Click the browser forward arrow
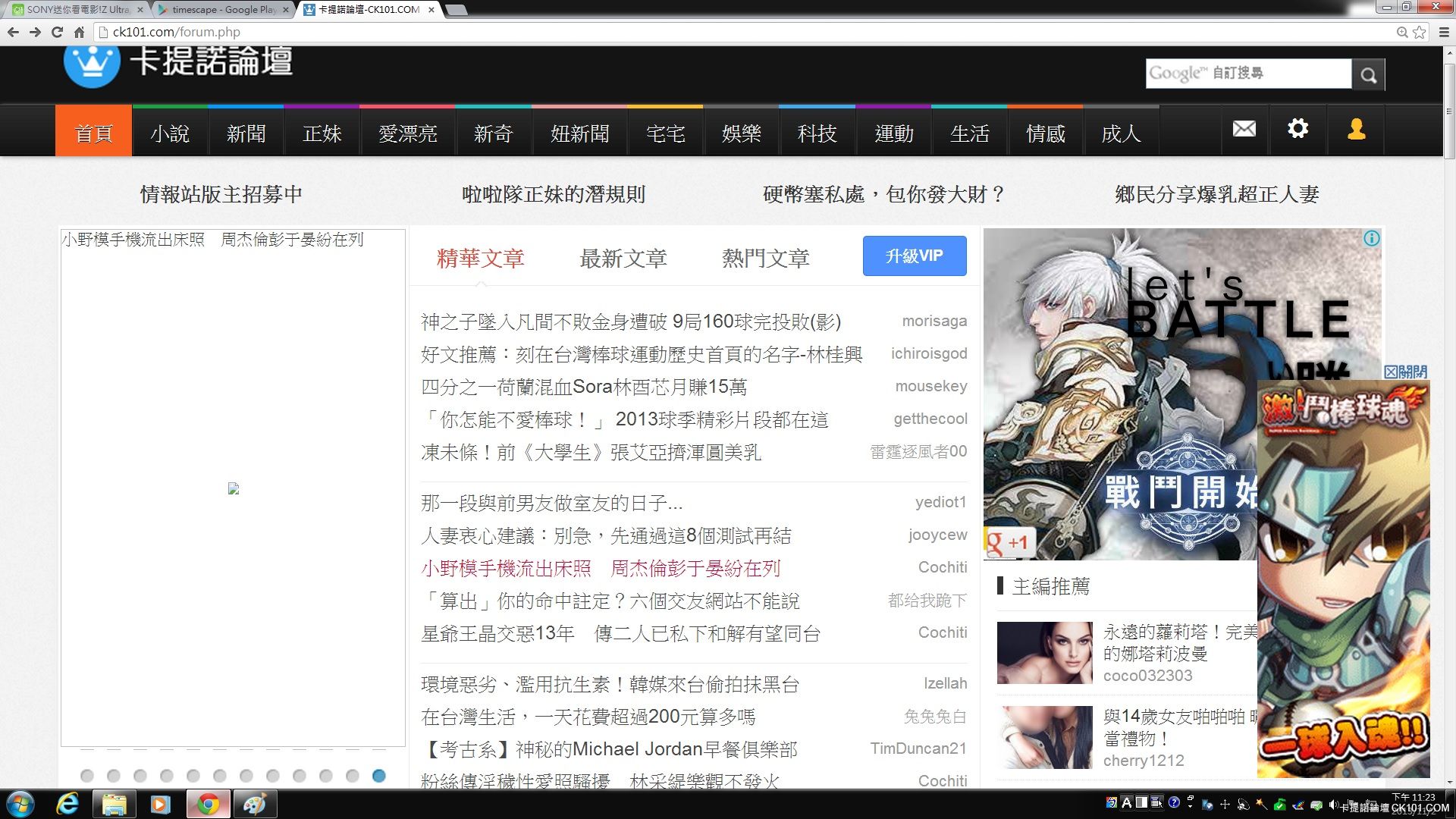The width and height of the screenshot is (1456, 819). [35, 32]
